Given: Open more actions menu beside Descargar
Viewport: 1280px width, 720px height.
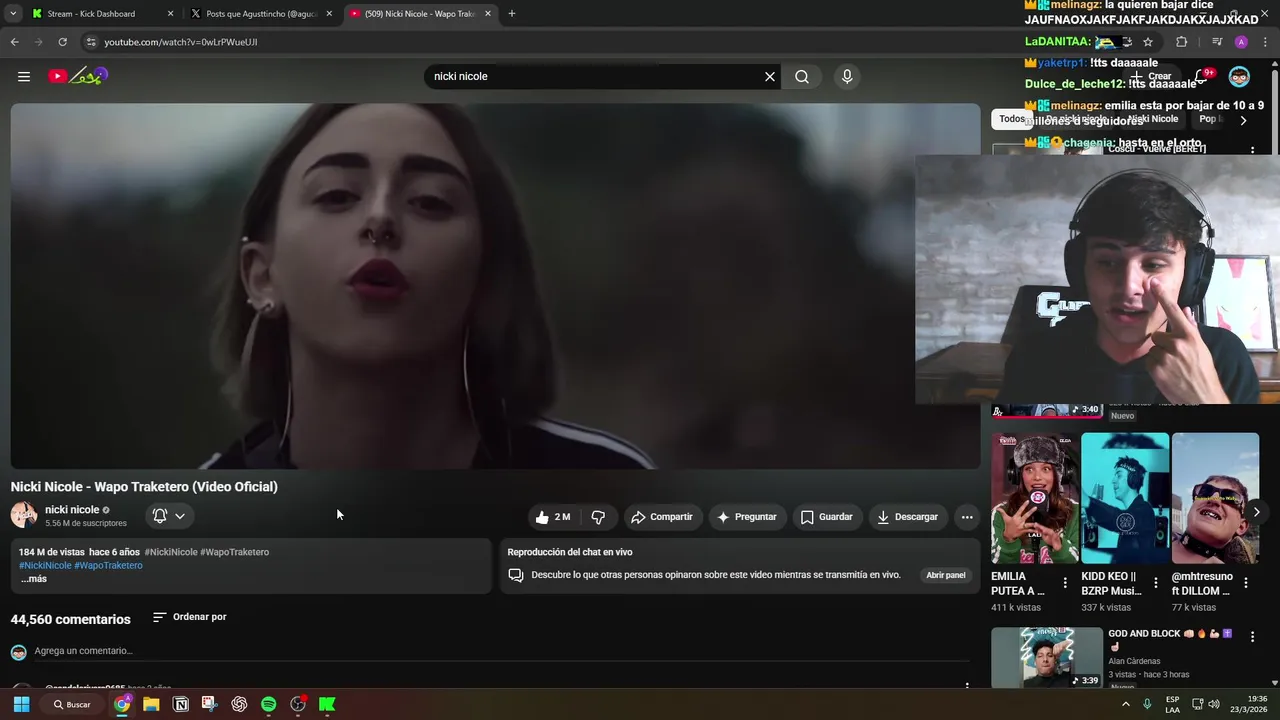Looking at the screenshot, I should pyautogui.click(x=967, y=517).
